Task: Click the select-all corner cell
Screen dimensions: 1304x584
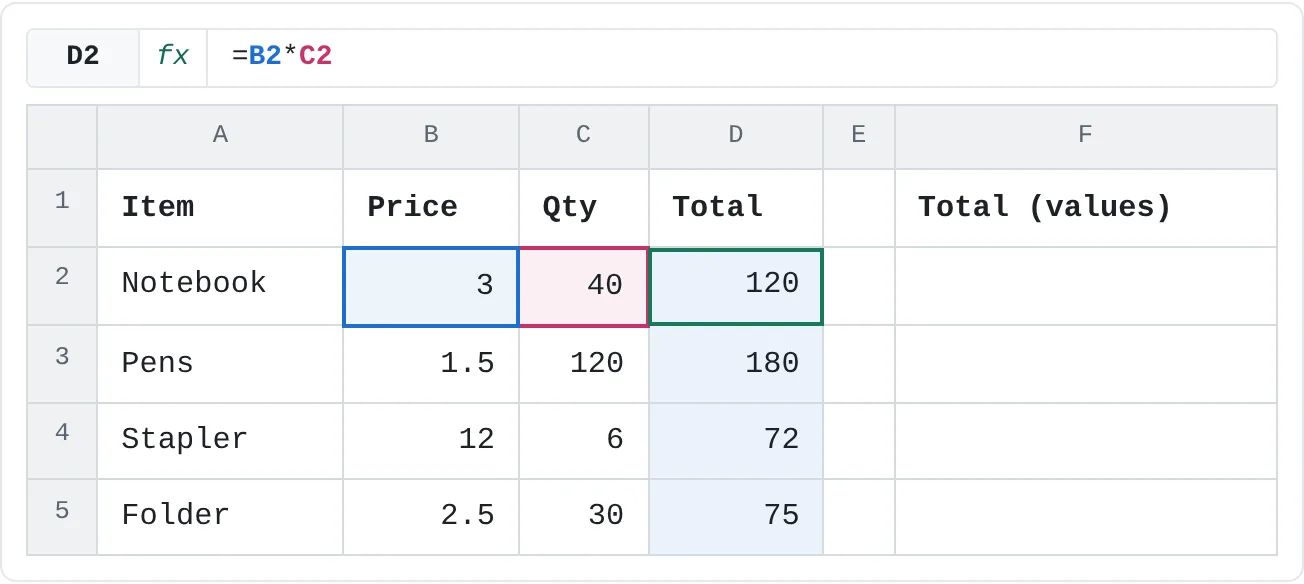Action: click(62, 136)
